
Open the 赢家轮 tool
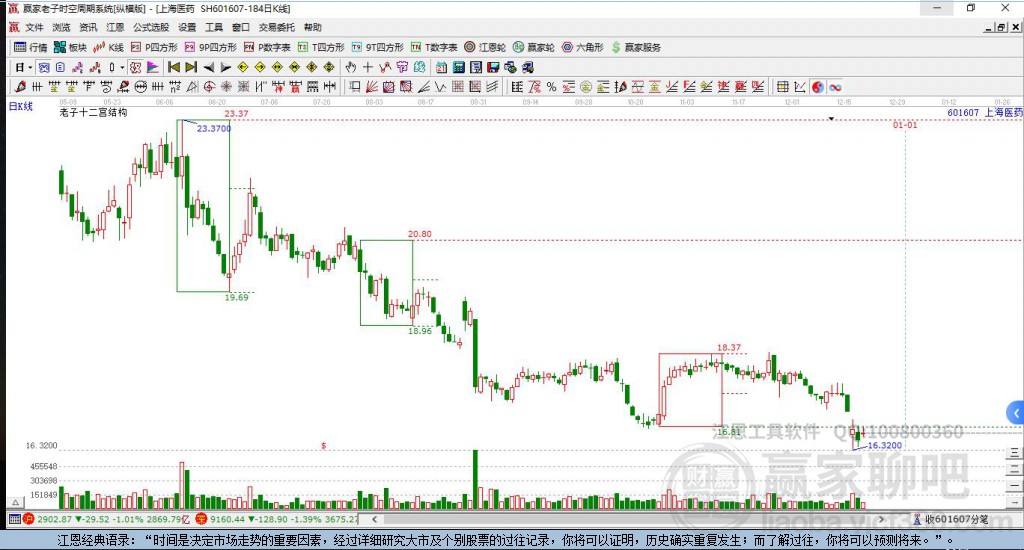tap(534, 48)
